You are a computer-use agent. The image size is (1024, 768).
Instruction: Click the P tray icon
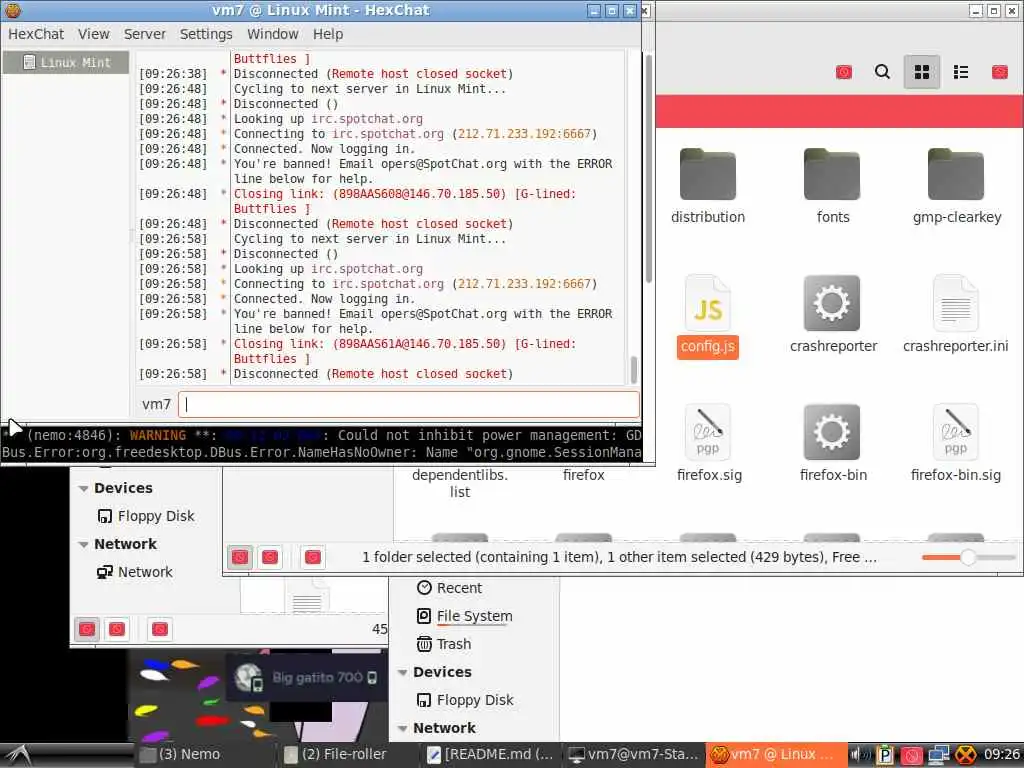click(x=885, y=755)
